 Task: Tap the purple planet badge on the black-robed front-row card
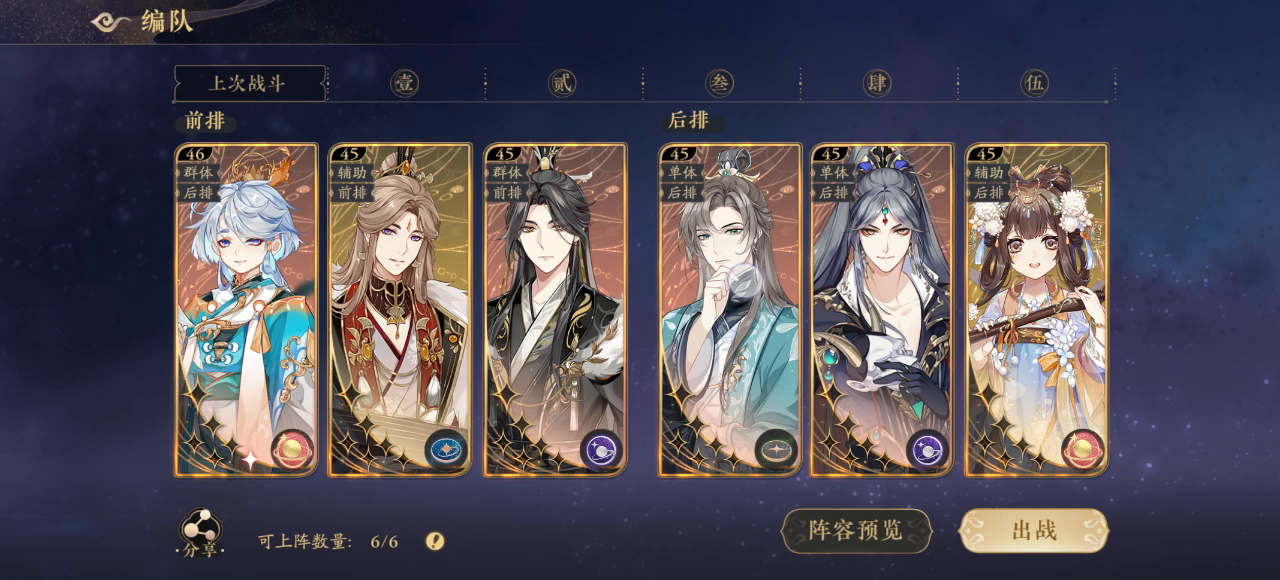[x=601, y=450]
